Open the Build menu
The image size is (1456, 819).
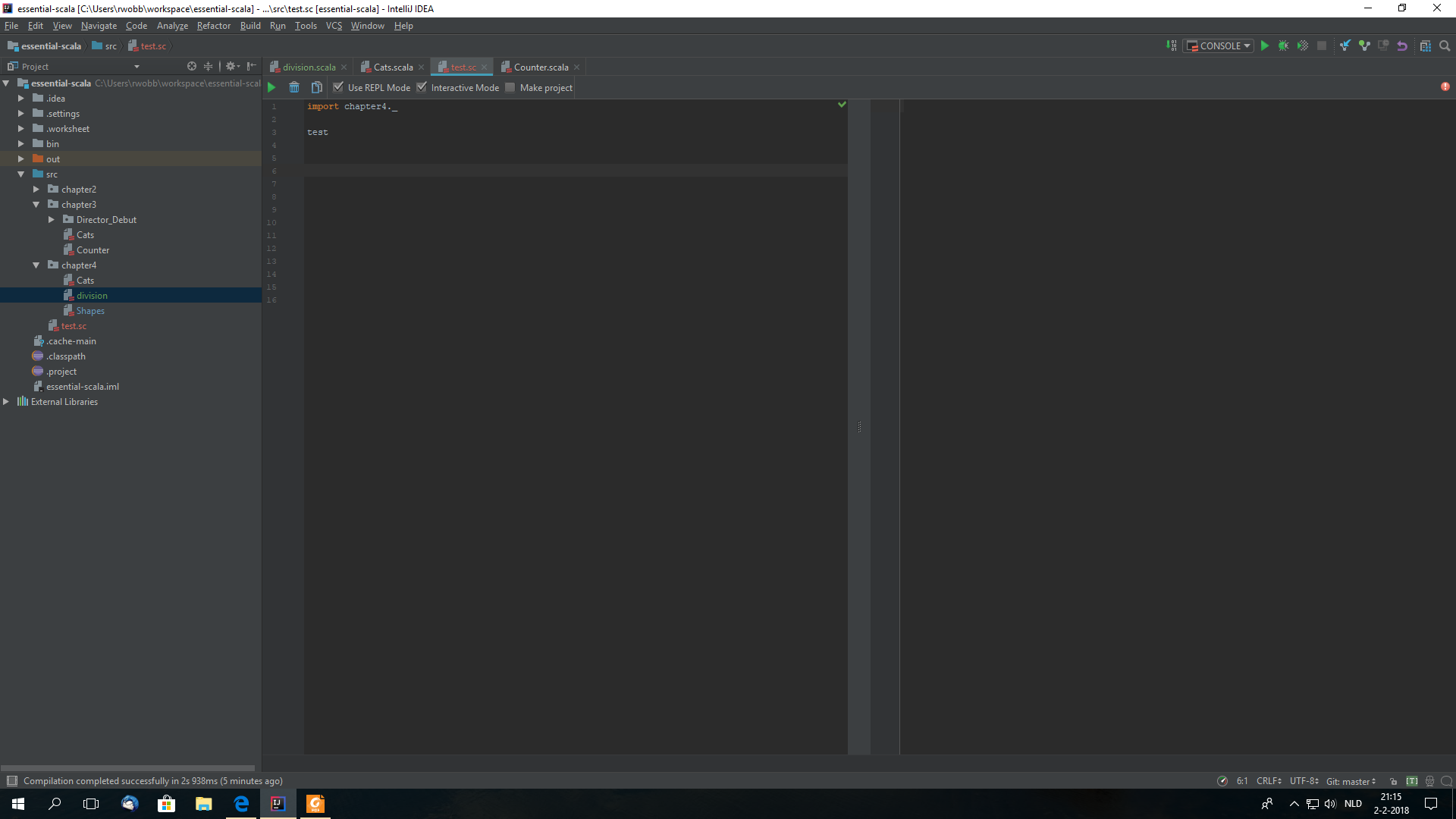point(250,26)
